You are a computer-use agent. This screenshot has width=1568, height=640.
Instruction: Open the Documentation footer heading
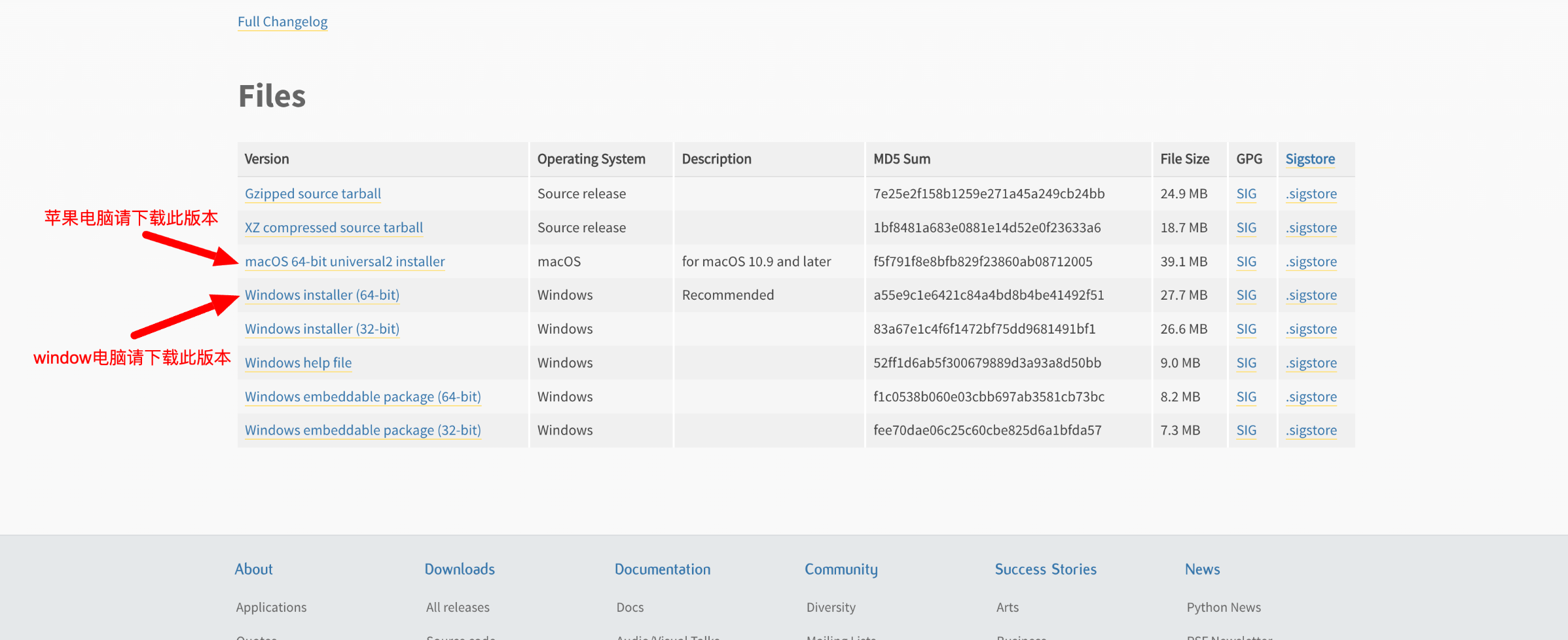(662, 569)
